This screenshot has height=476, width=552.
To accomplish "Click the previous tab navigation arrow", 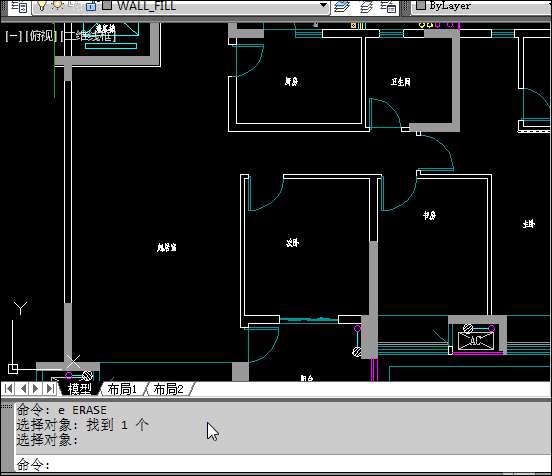I will tap(23, 389).
